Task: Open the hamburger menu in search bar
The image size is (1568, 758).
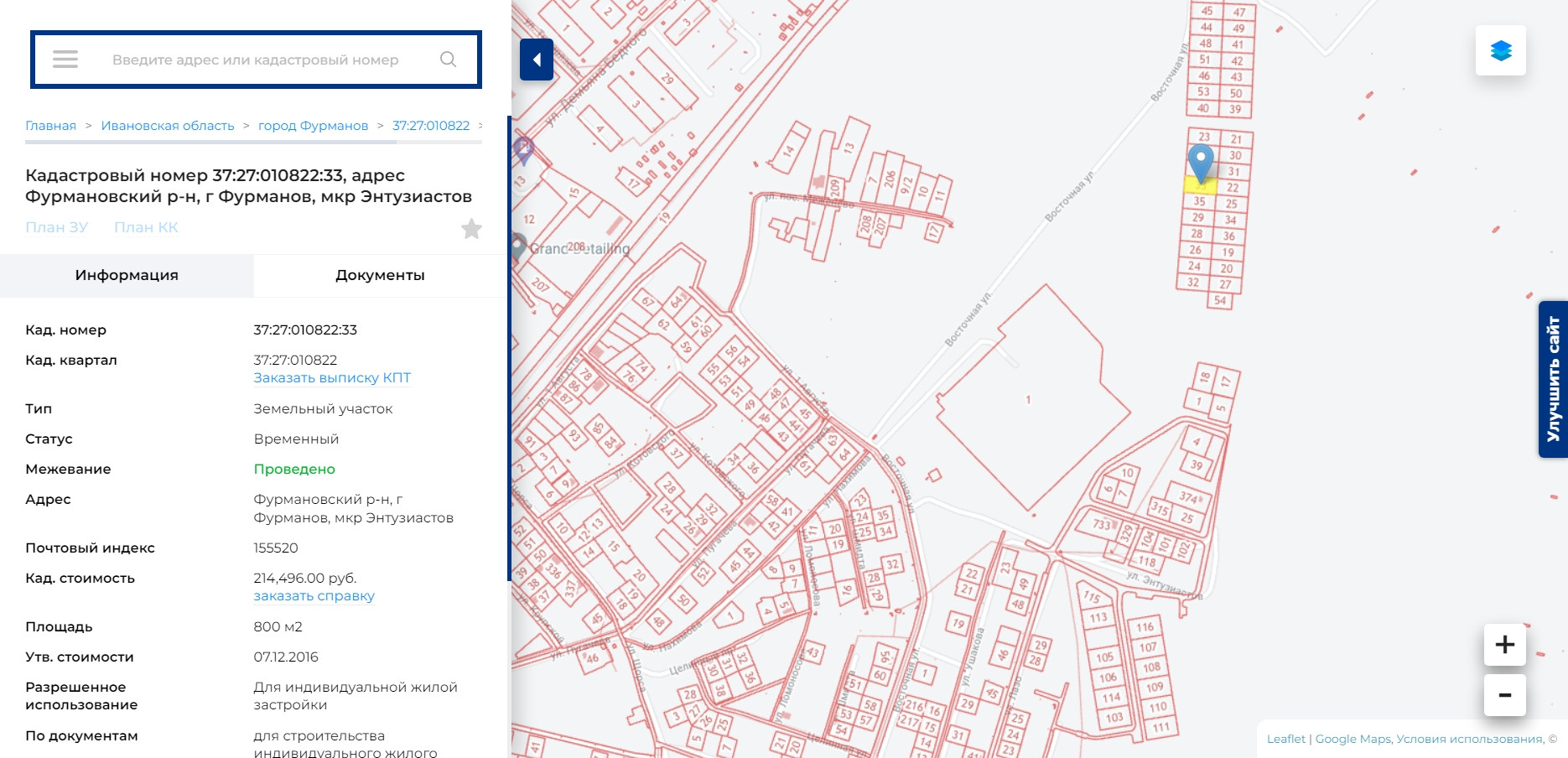Action: point(65,60)
